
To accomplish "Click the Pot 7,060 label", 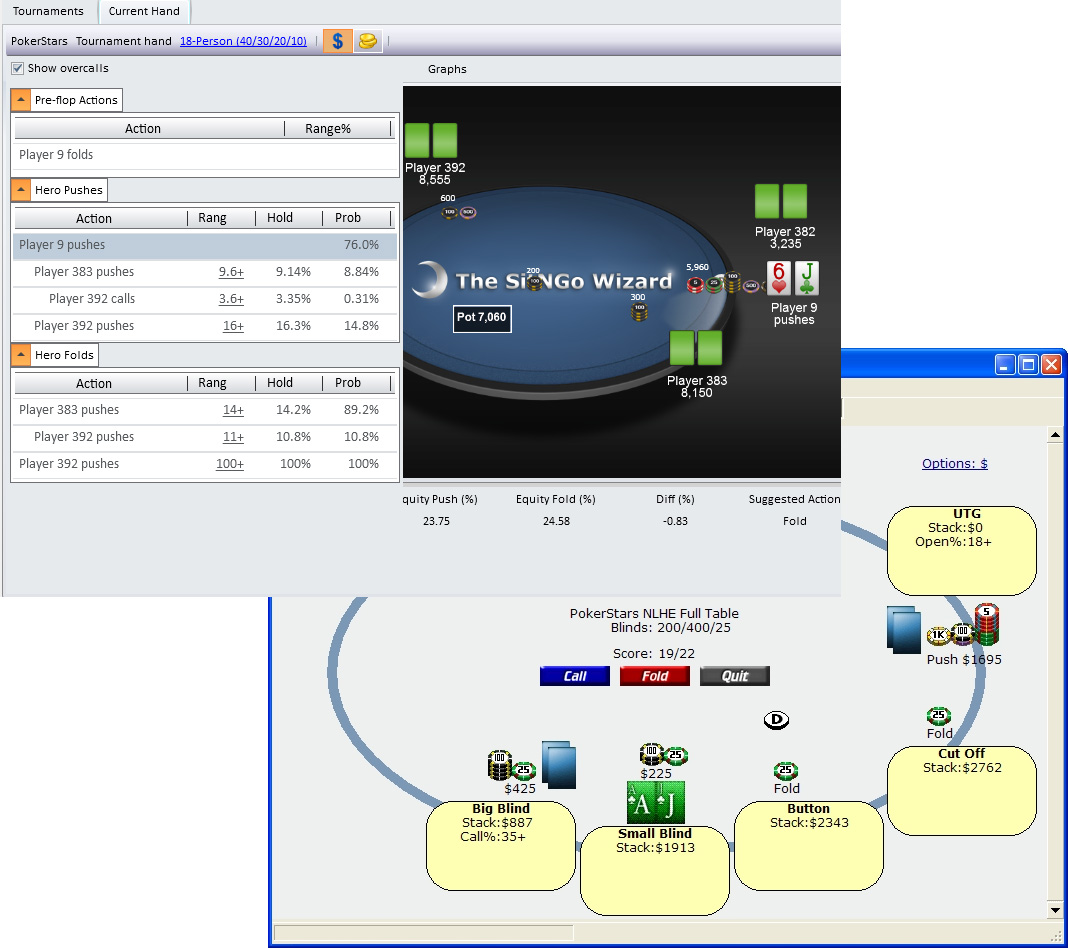I will pos(482,317).
